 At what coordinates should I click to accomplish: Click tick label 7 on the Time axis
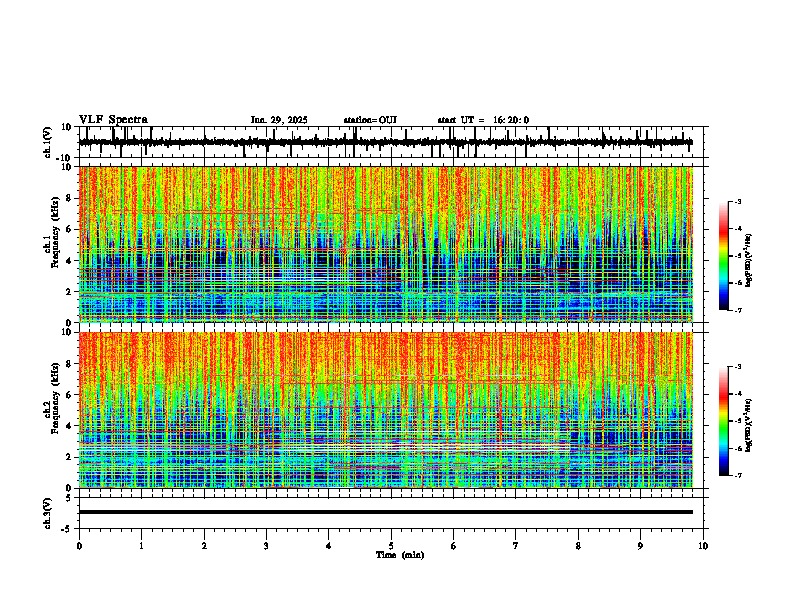(516, 546)
